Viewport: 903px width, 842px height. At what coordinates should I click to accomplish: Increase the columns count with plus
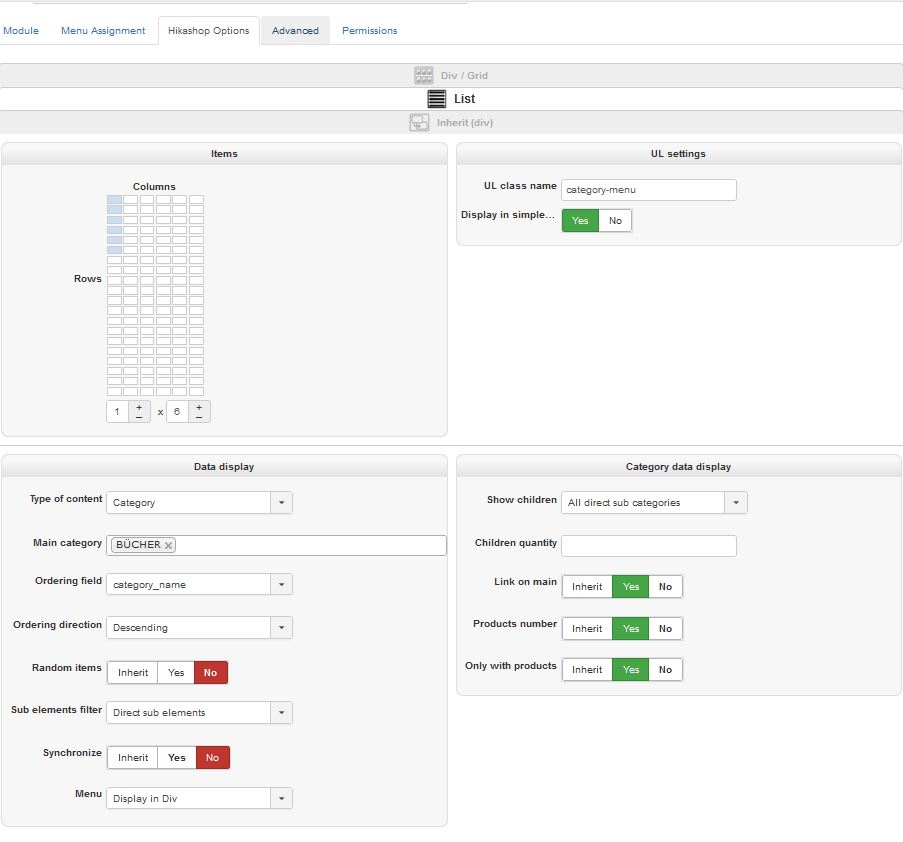click(139, 407)
